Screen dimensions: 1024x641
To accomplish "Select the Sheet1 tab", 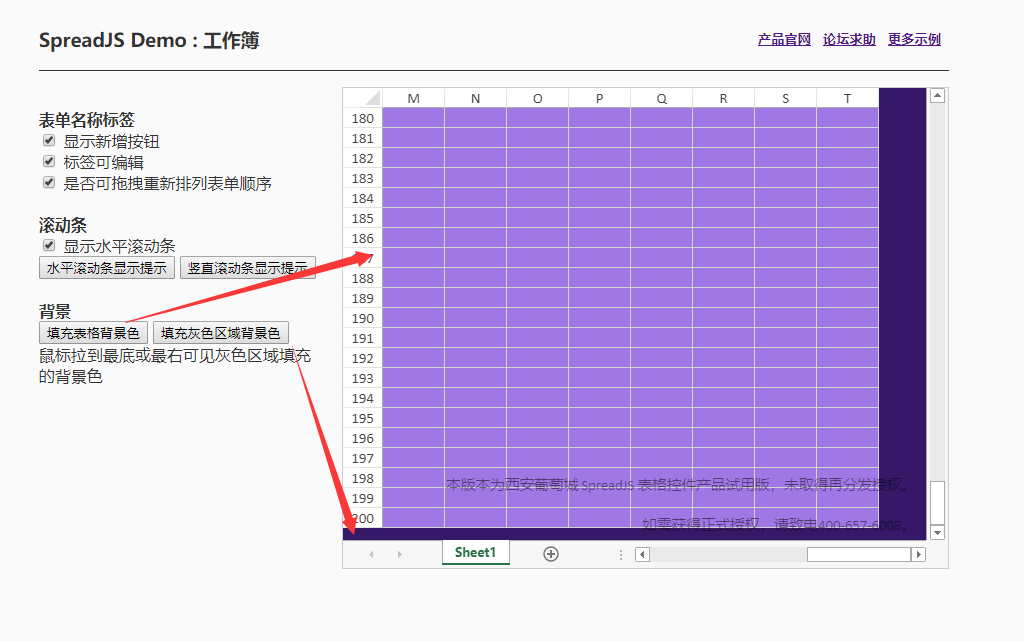I will (x=475, y=552).
